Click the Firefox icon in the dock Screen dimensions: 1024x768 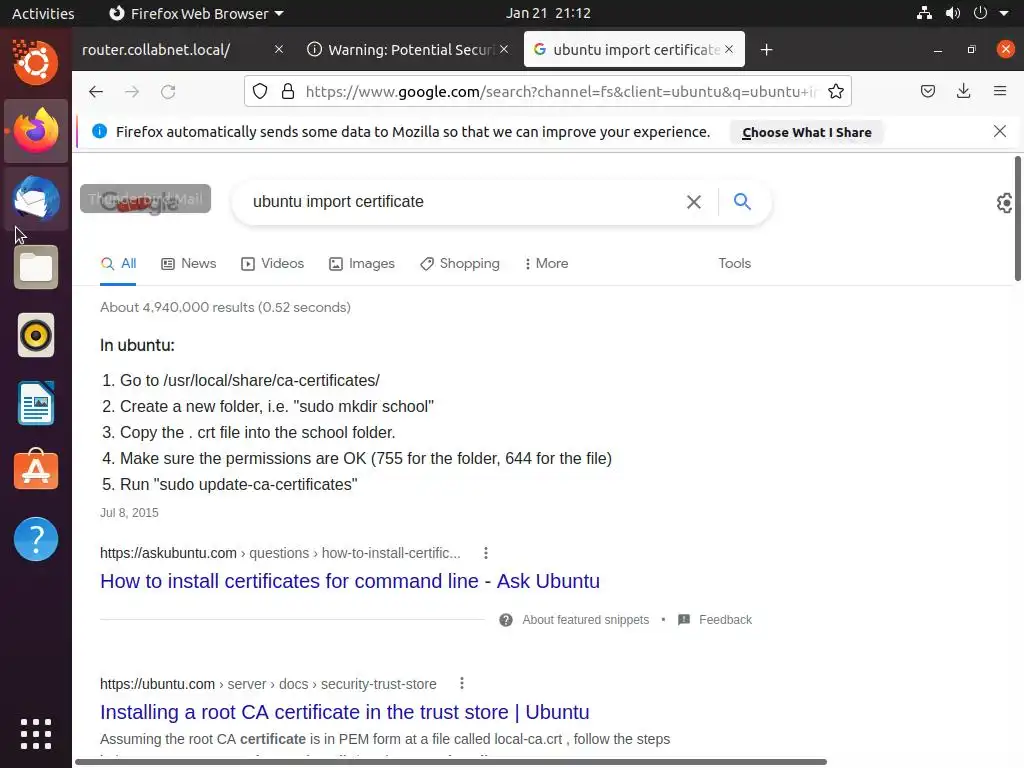36,131
